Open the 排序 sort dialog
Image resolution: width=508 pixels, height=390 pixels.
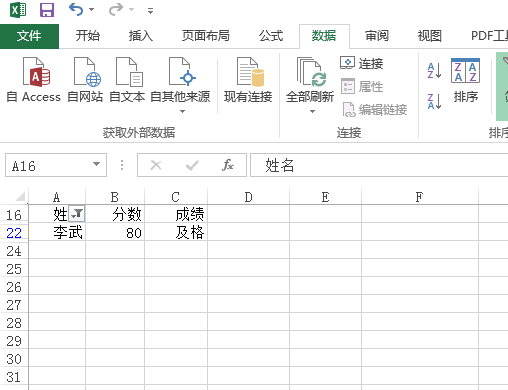465,80
